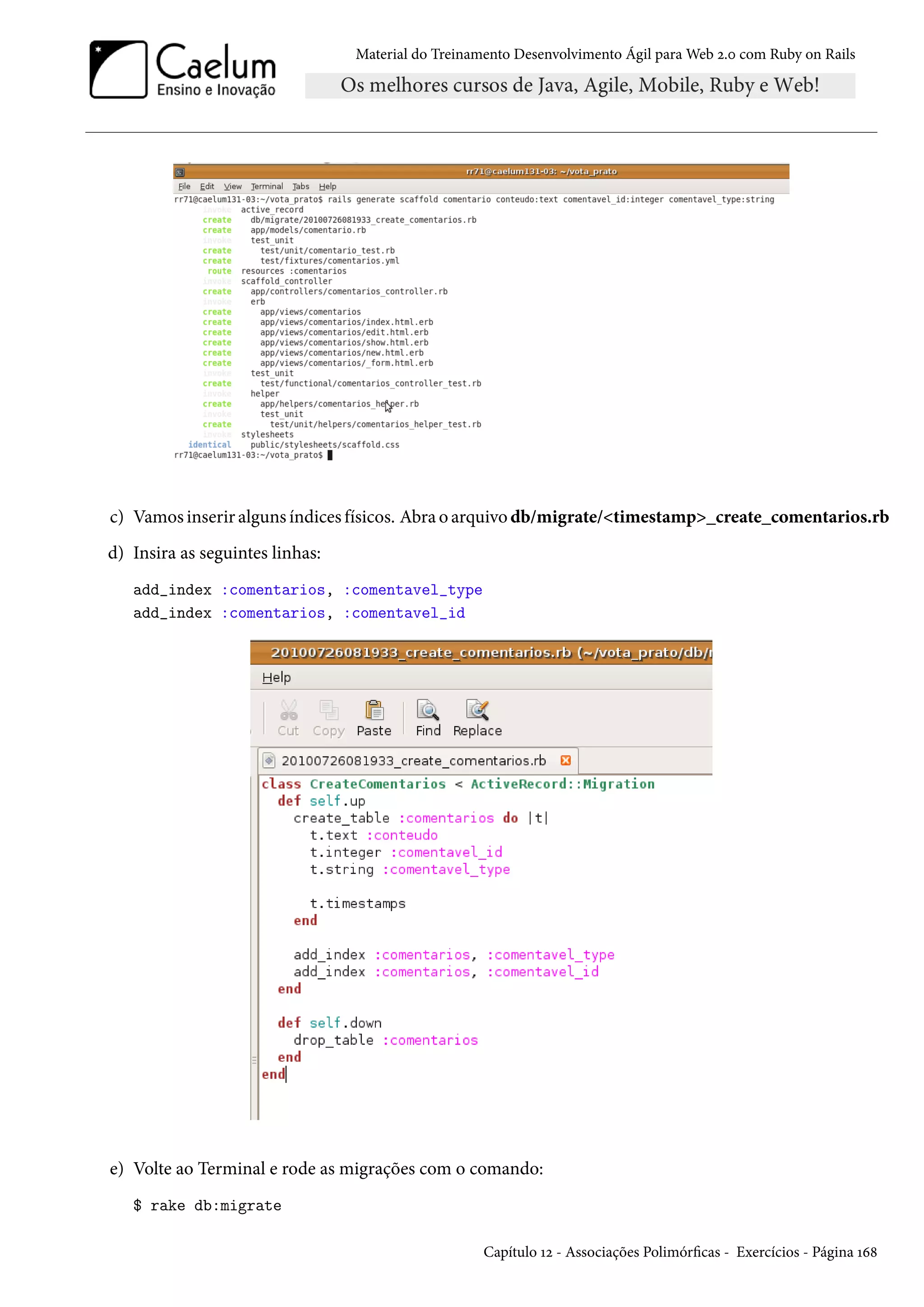Click the final 'end' line with cursor
This screenshot has height=1307, width=924.
[x=274, y=1074]
